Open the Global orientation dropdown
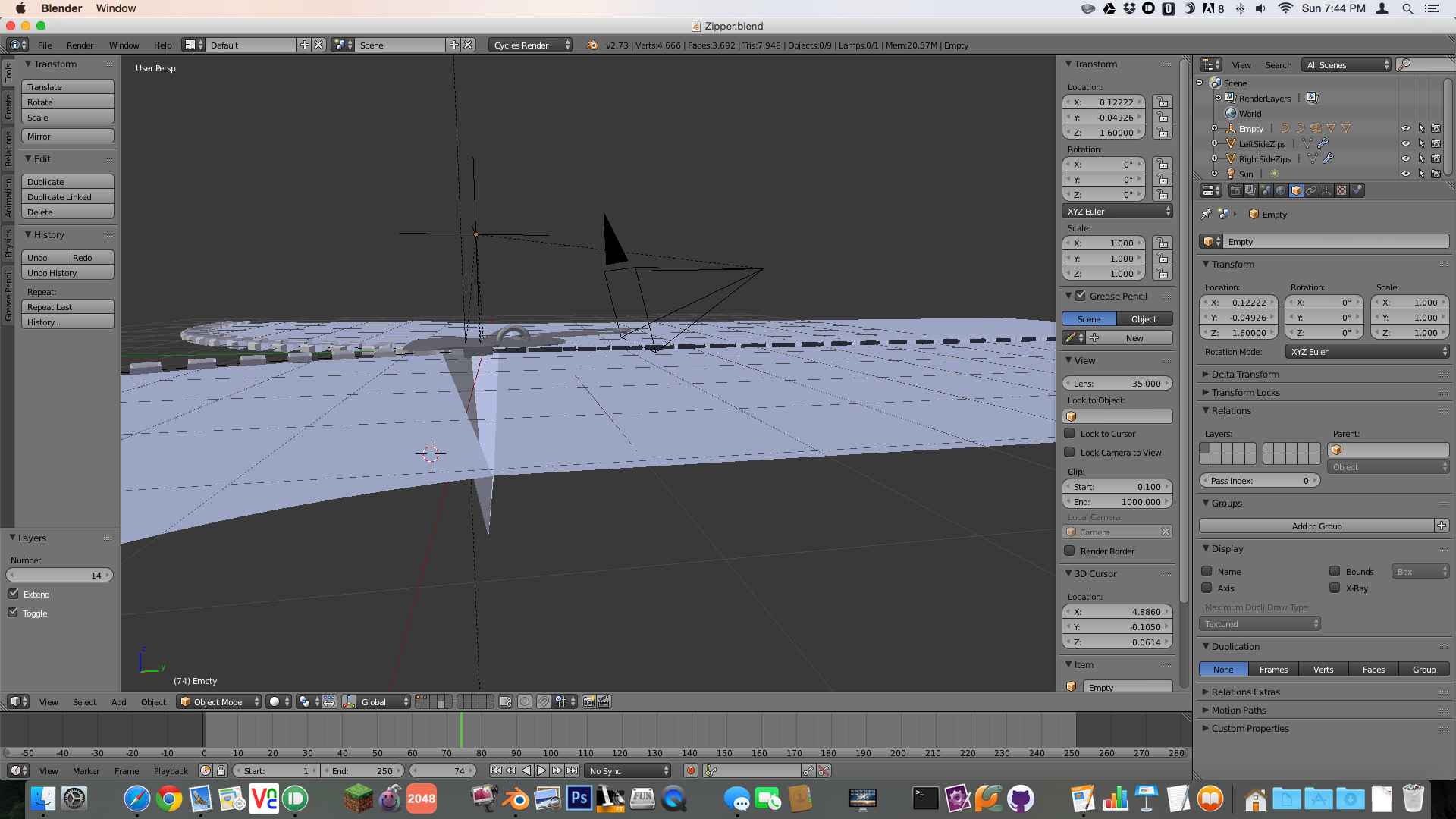This screenshot has height=819, width=1456. pos(384,702)
